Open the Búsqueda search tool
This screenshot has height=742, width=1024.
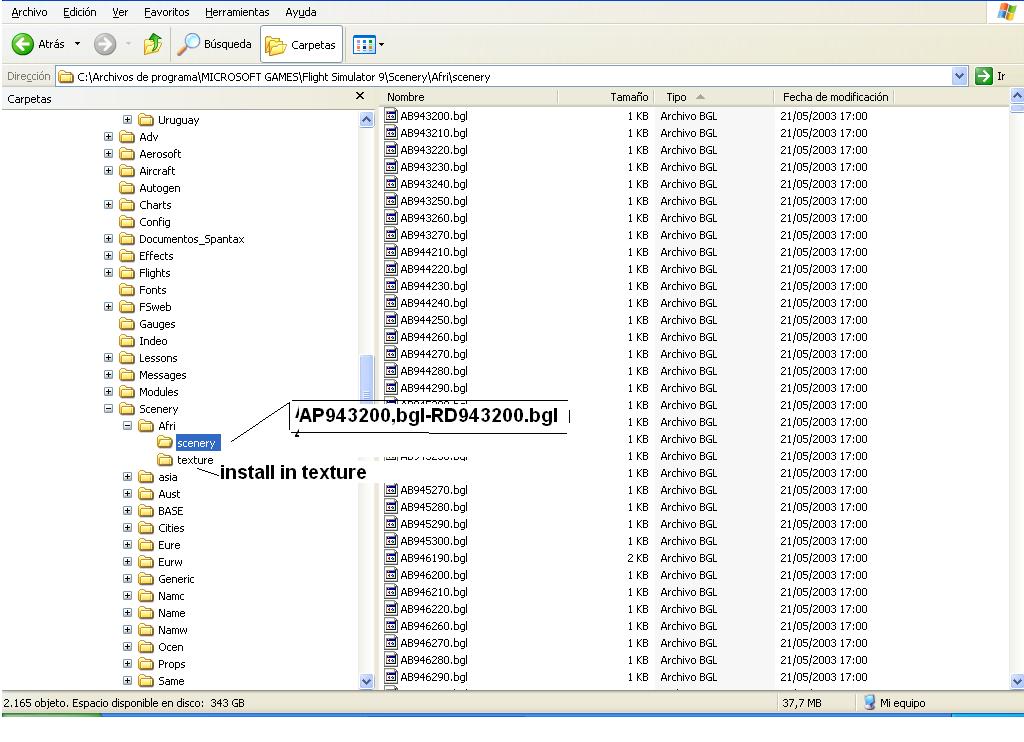[x=215, y=44]
